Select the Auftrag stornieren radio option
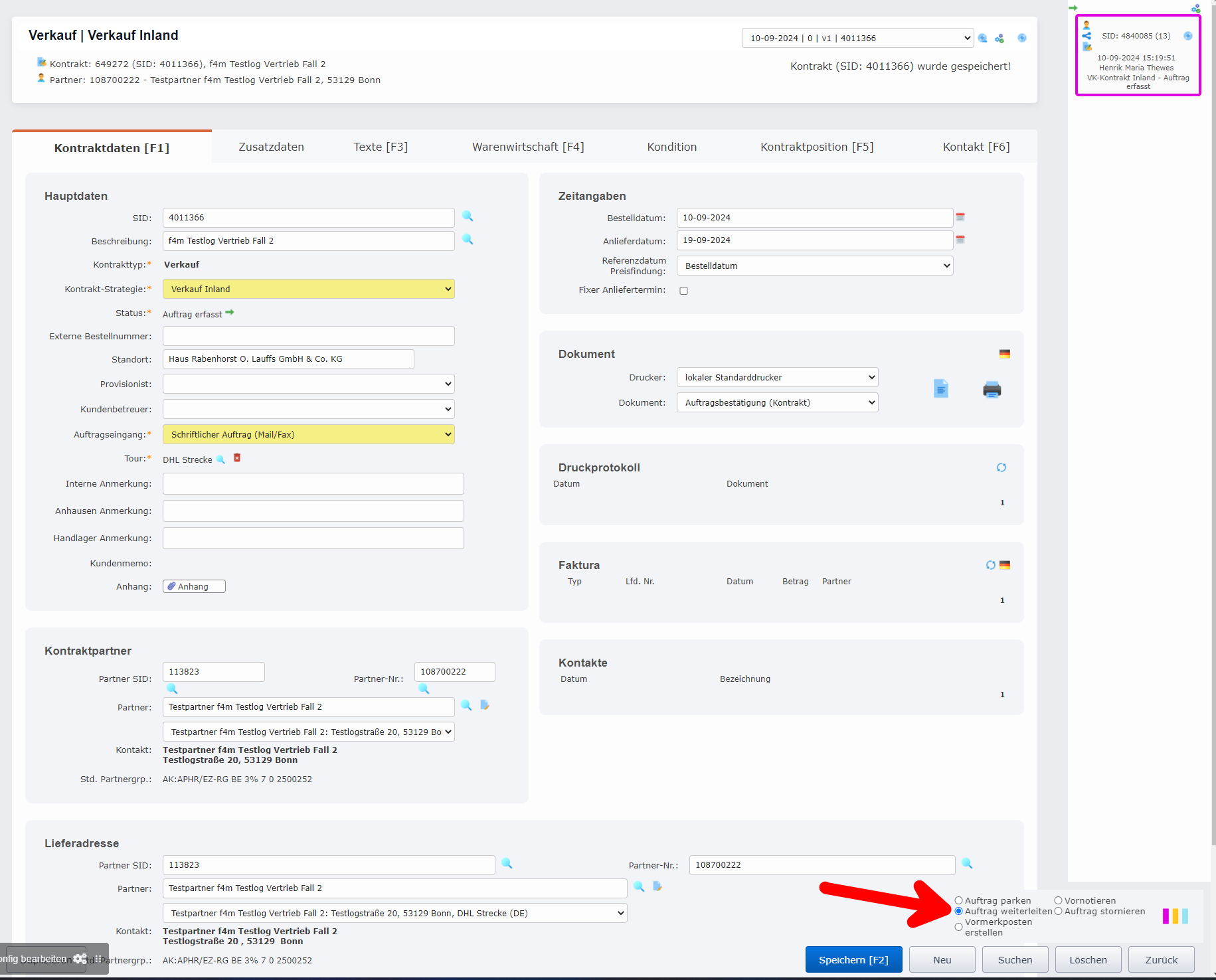 coord(1058,912)
